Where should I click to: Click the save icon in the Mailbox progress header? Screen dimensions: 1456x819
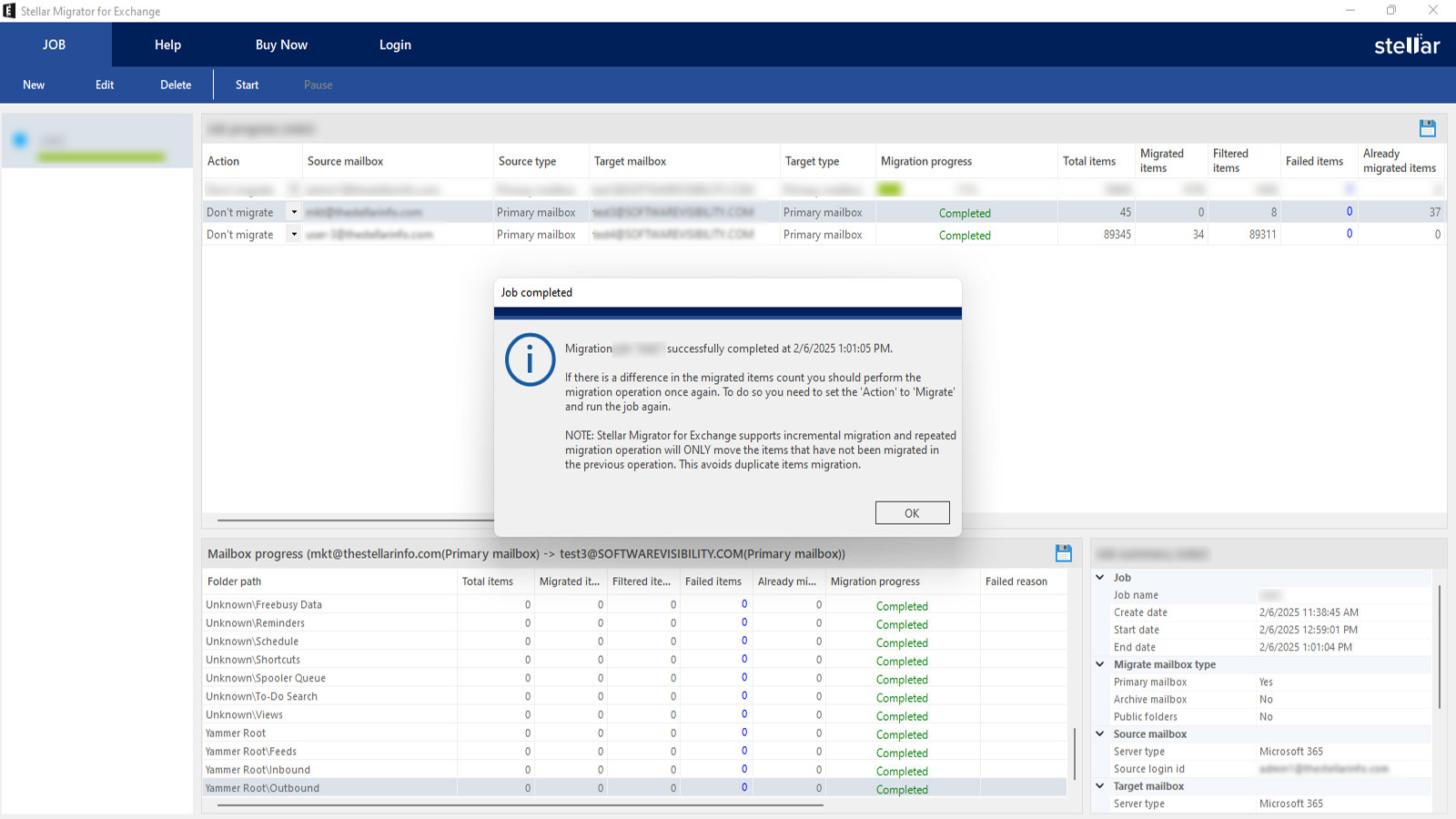pos(1063,553)
